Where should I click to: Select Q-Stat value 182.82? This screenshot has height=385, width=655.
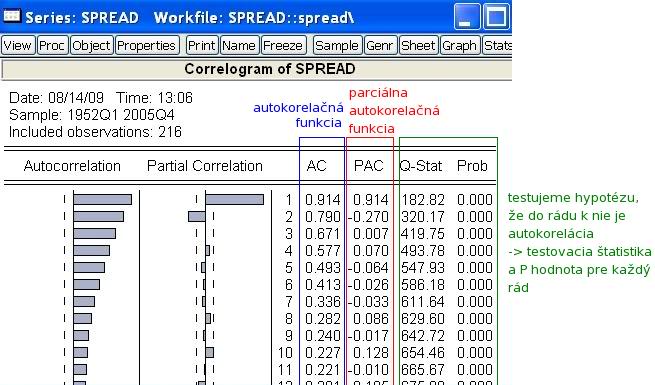coord(423,200)
